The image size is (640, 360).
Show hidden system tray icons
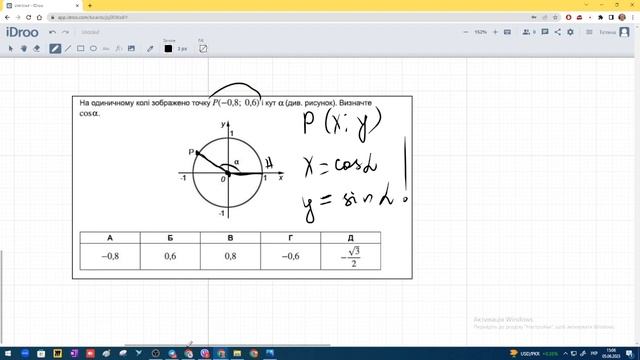click(x=565, y=353)
